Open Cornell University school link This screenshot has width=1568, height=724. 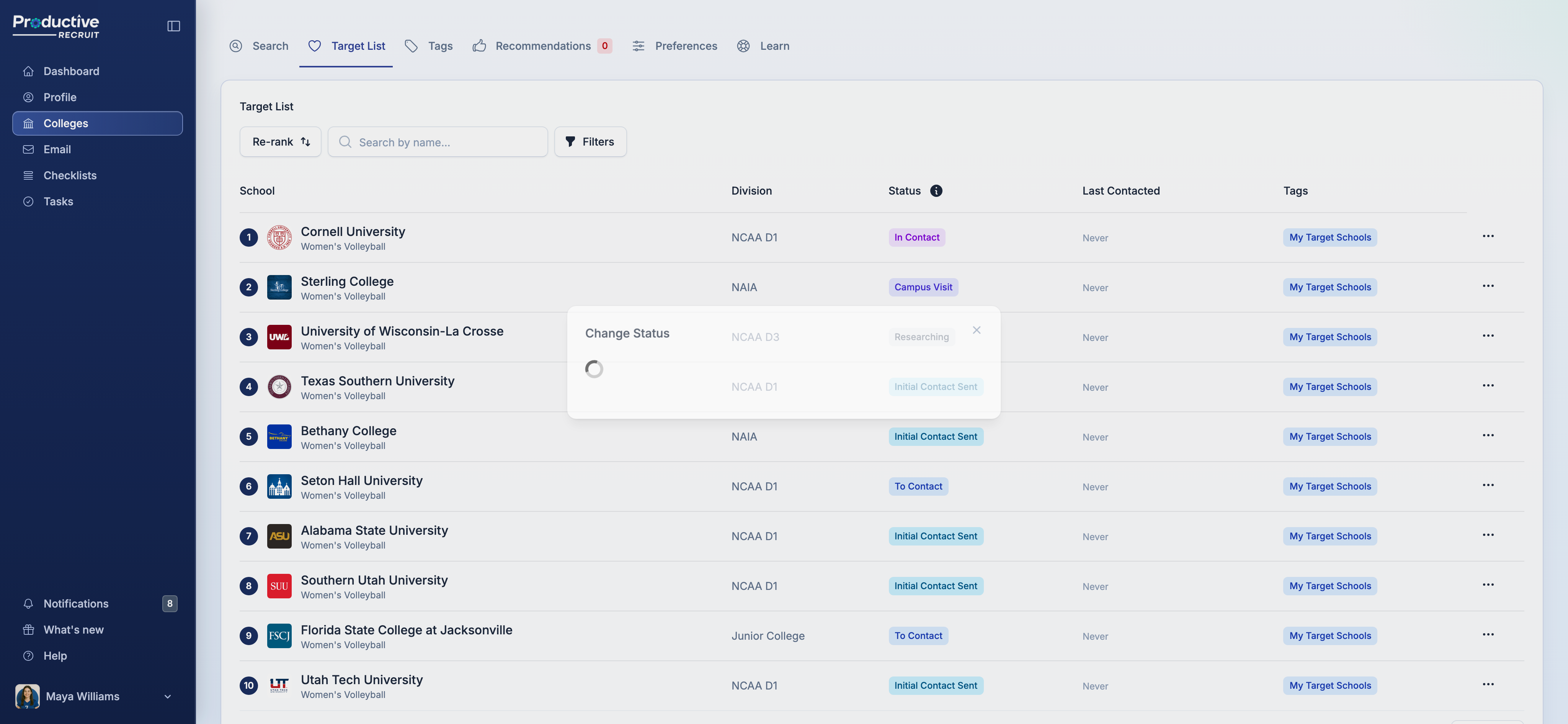tap(353, 231)
